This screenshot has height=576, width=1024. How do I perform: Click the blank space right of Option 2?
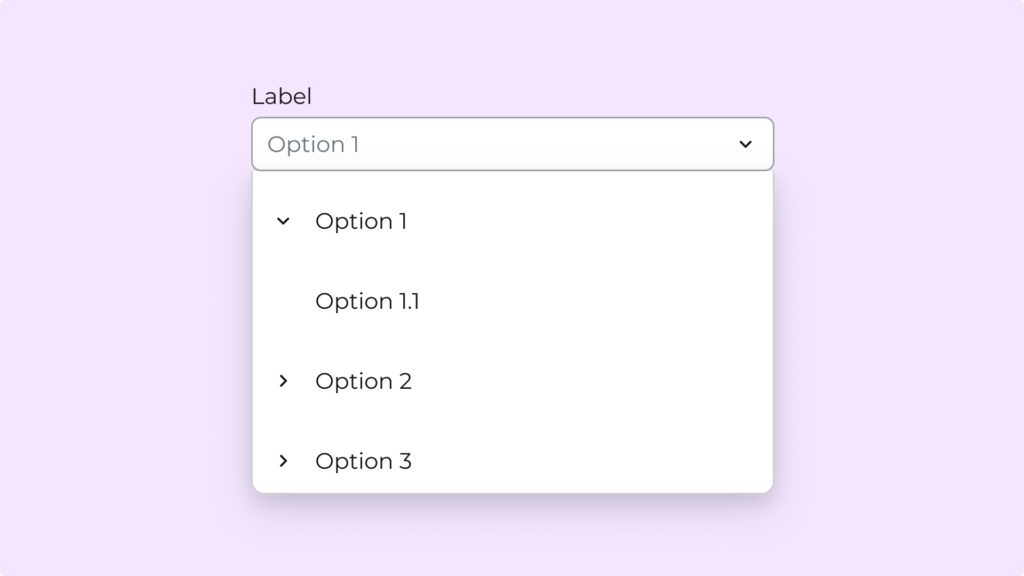(x=600, y=381)
